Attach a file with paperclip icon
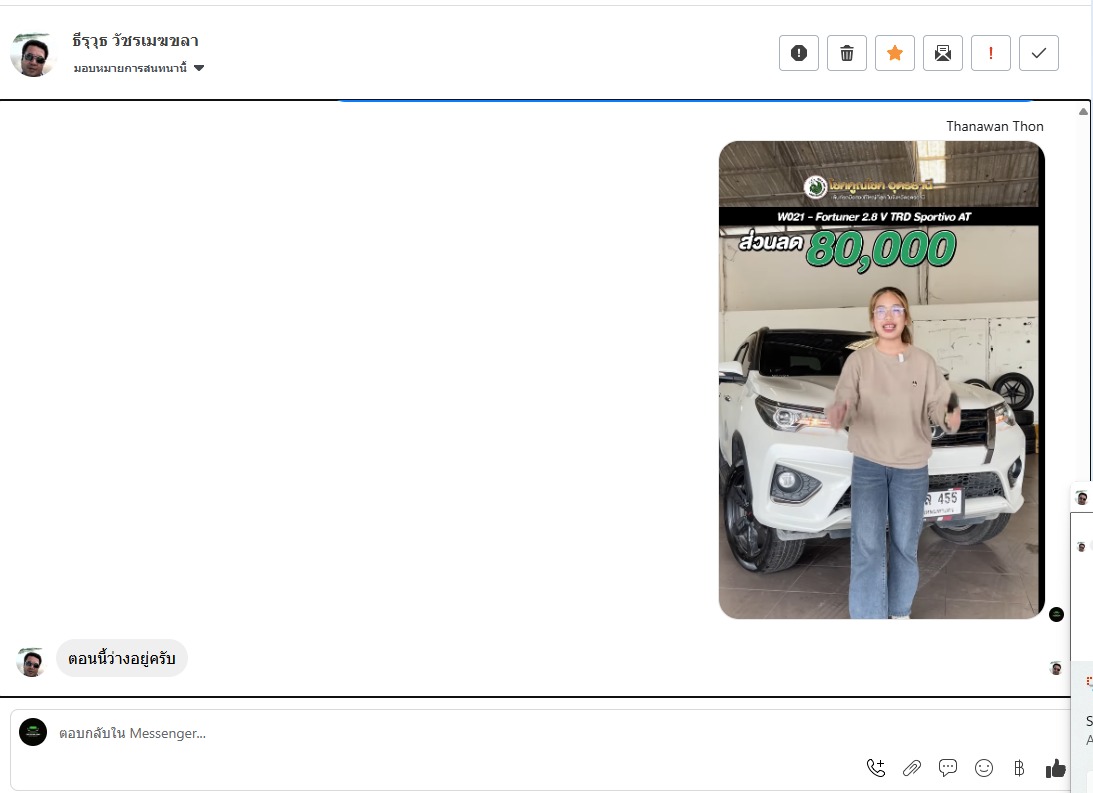Image resolution: width=1093 pixels, height=793 pixels. [x=912, y=768]
